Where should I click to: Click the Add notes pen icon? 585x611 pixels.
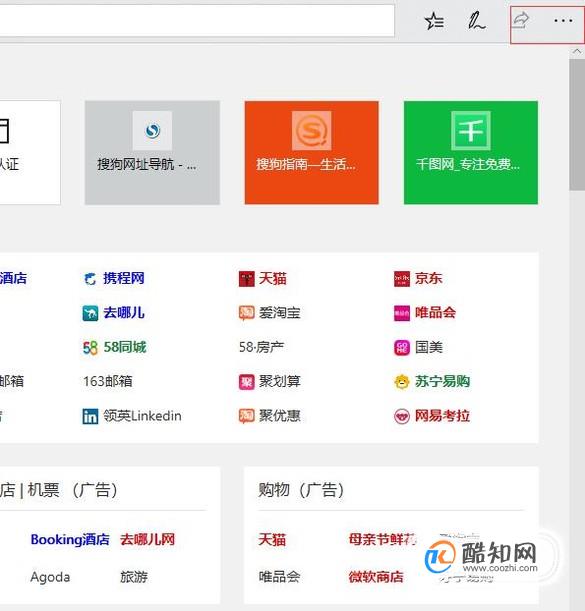pos(476,21)
